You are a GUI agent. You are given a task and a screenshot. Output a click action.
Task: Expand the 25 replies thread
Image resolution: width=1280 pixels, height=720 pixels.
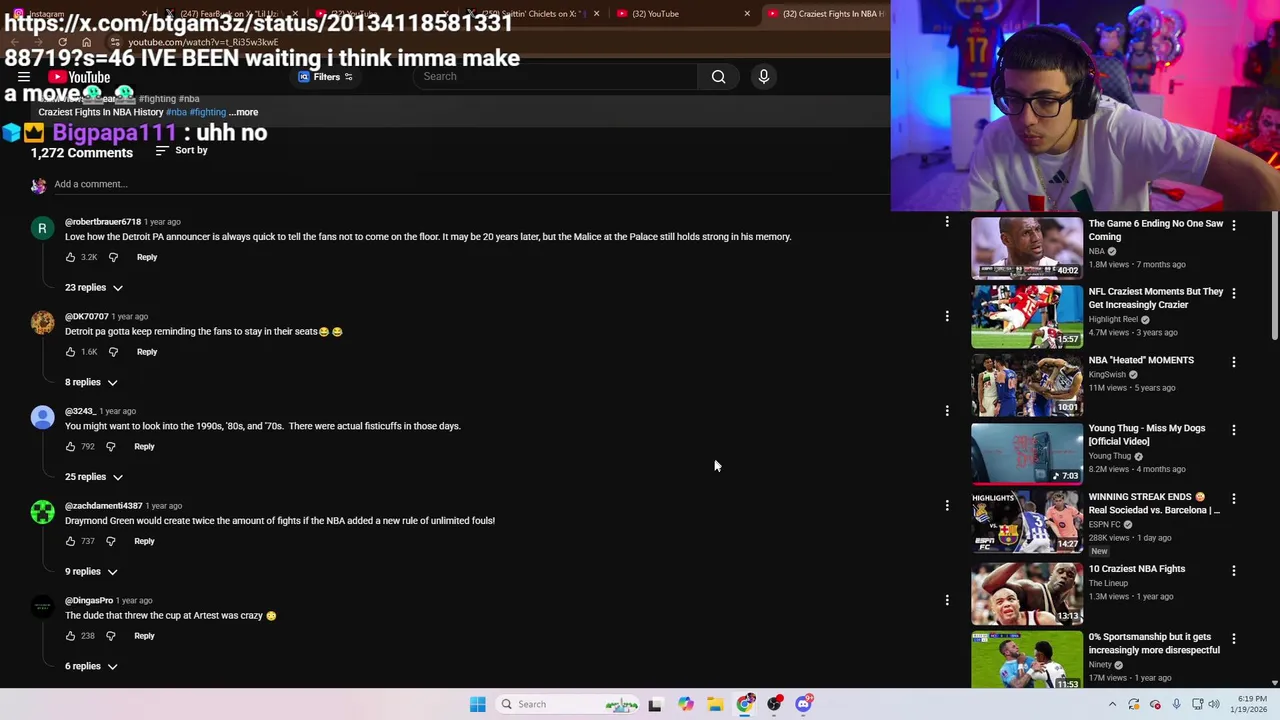click(94, 477)
